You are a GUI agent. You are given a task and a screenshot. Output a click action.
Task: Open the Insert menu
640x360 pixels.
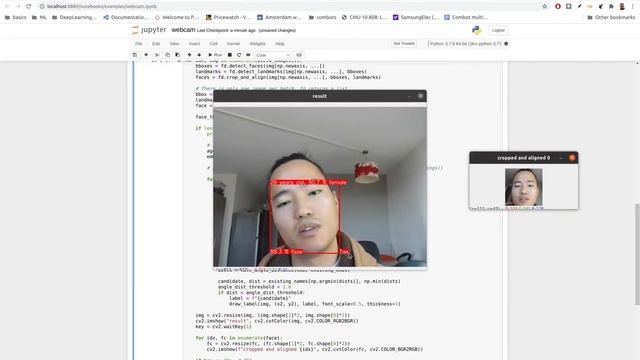tap(194, 44)
